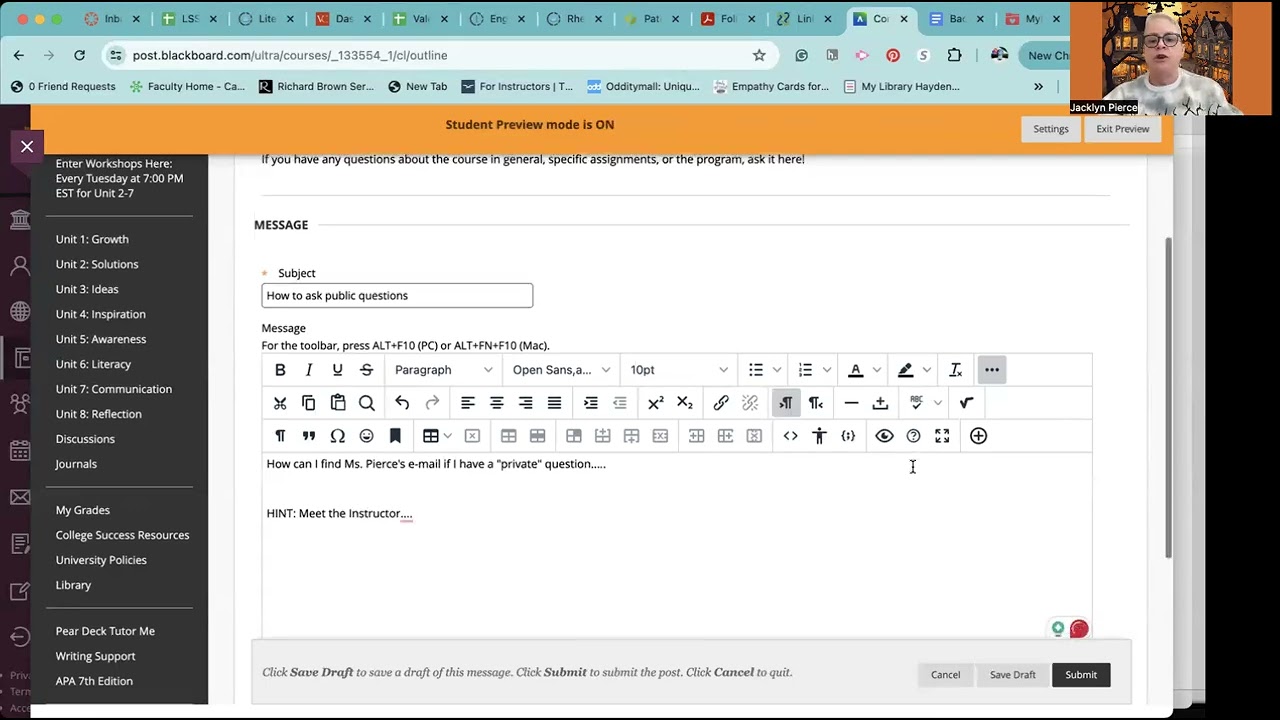
Task: Expand the text color options arrow
Action: 877,370
